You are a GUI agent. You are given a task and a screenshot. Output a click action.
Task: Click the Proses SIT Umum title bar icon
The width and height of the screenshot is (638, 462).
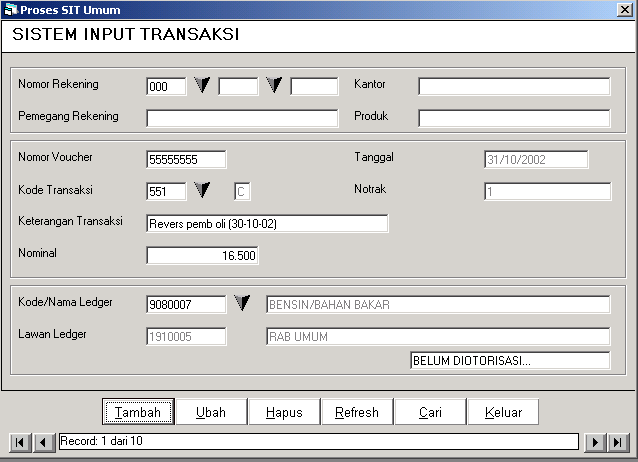[11, 10]
